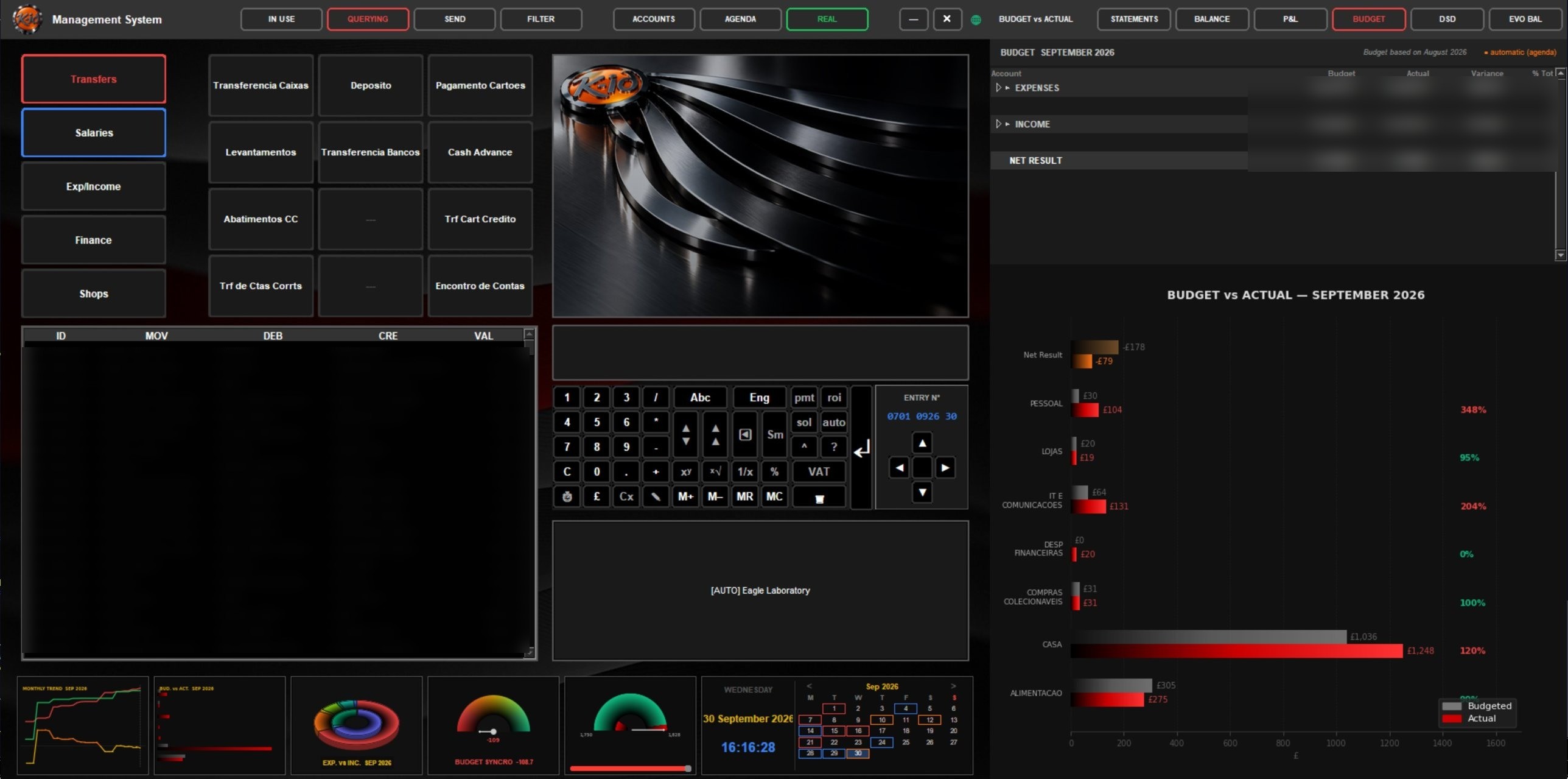Click the green globe status icon
Viewport: 1568px width, 779px height.
point(976,19)
